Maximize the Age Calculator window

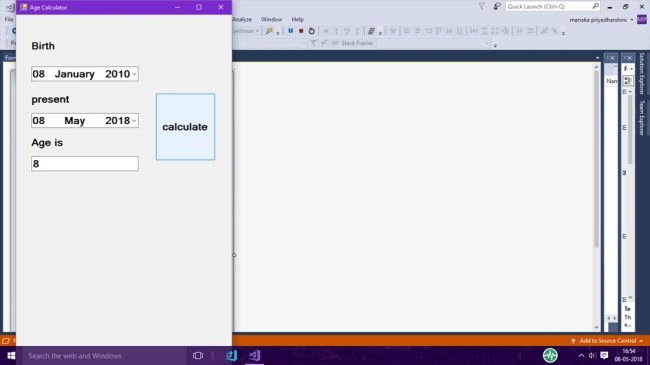click(199, 7)
